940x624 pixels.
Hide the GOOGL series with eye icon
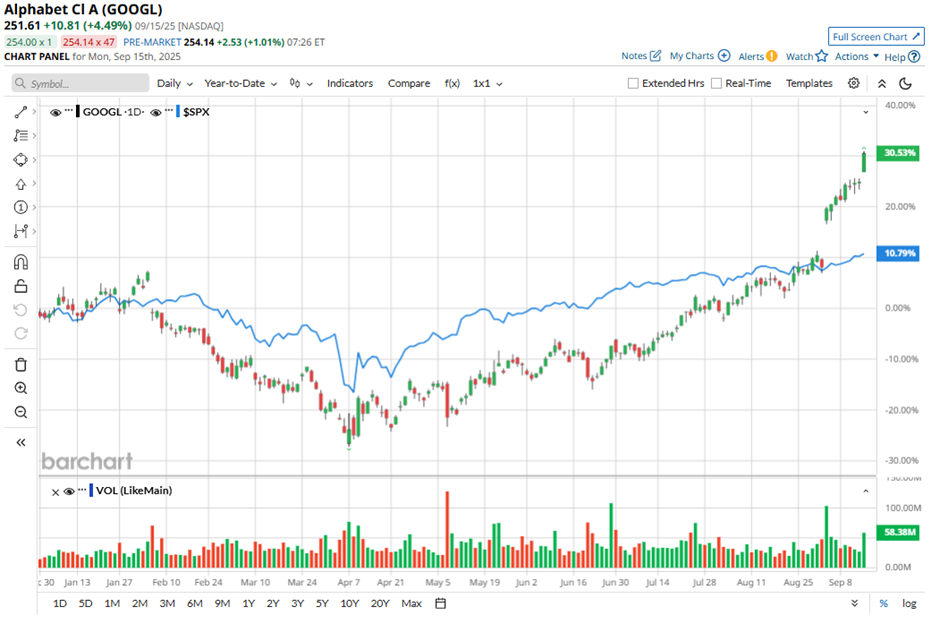pos(56,113)
